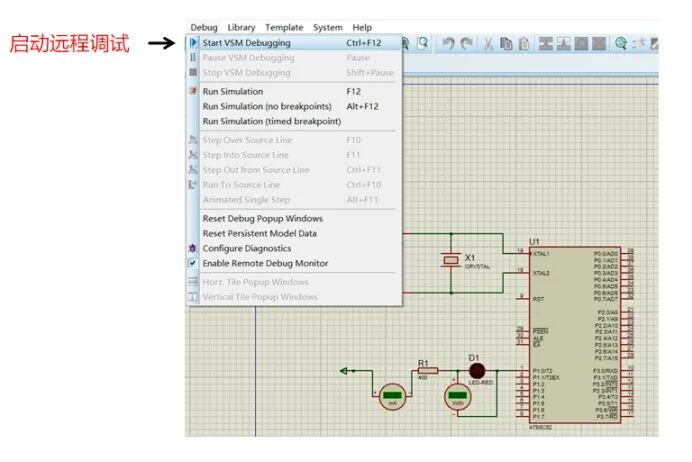Choose Start VSM Debugging
The image size is (692, 462).
pyautogui.click(x=294, y=43)
